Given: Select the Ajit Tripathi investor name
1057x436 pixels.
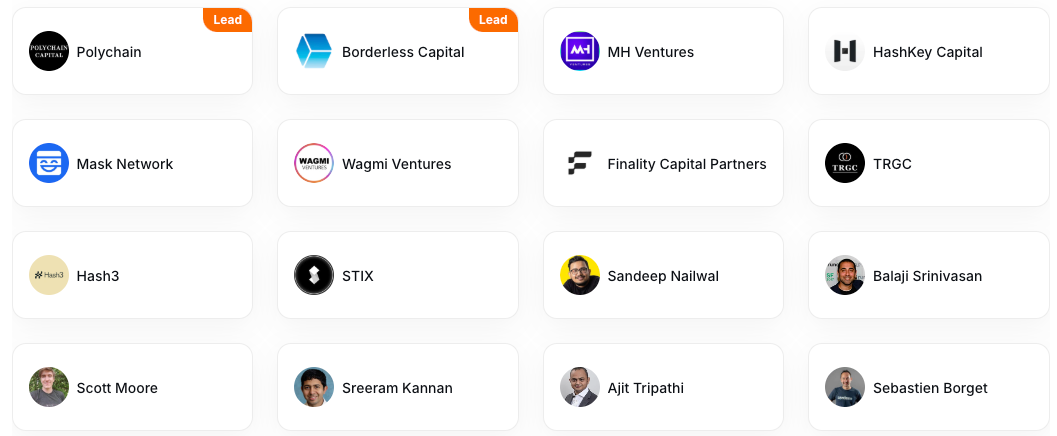Looking at the screenshot, I should pyautogui.click(x=646, y=388).
